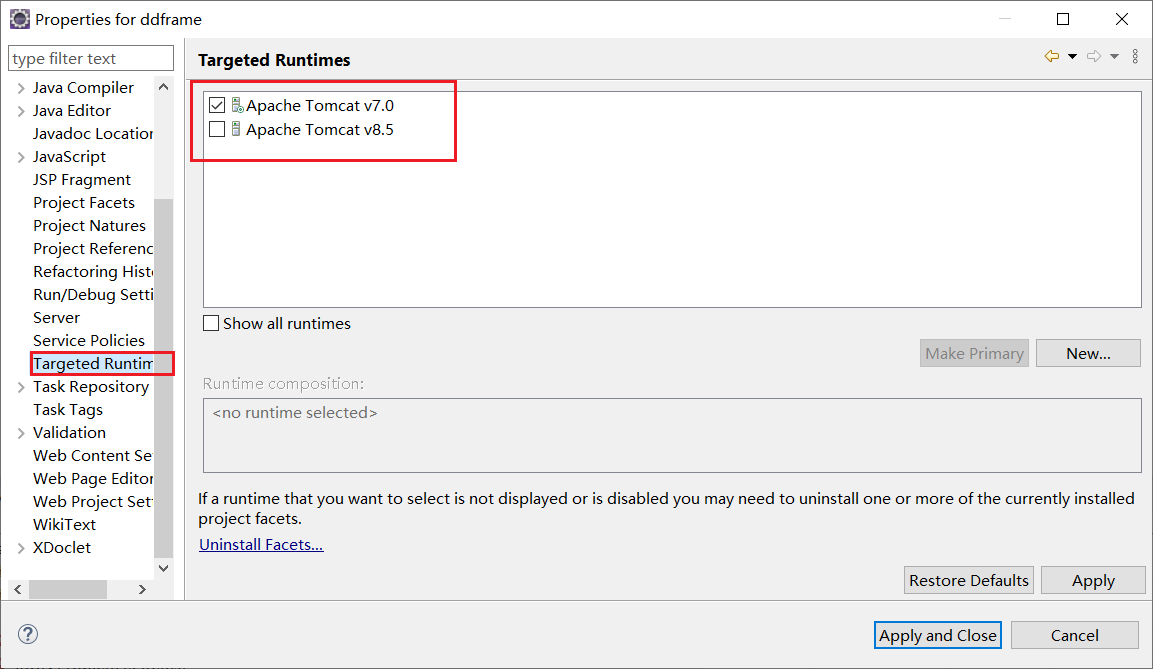Viewport: 1153px width, 669px height.
Task: Click the Eclipse icon in the title bar
Action: coord(19,19)
